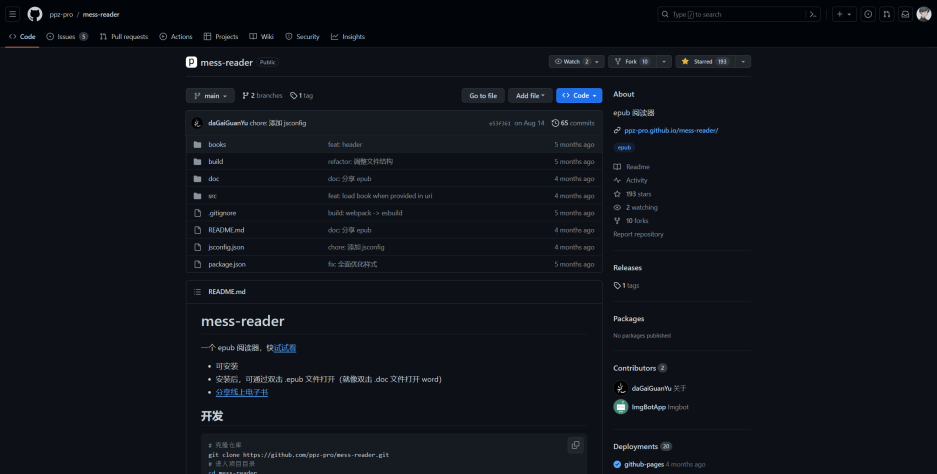This screenshot has height=474, width=937.
Task: Switch to the Code tab
Action: click(22, 36)
